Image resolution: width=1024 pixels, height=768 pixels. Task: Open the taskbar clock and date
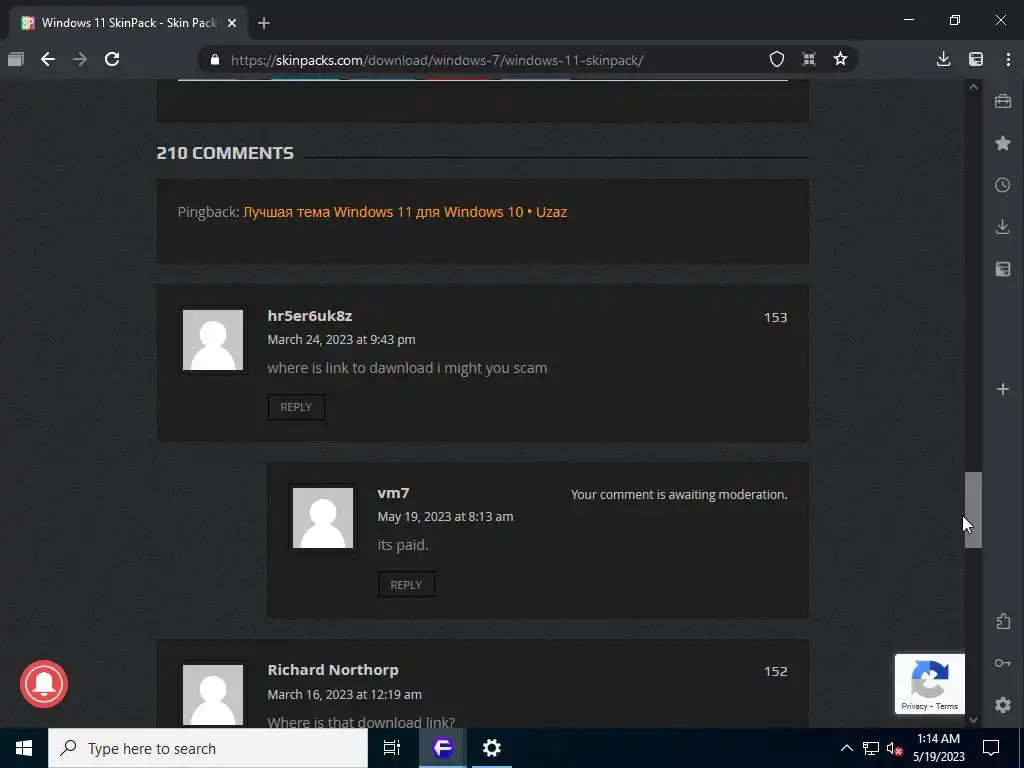(938, 748)
